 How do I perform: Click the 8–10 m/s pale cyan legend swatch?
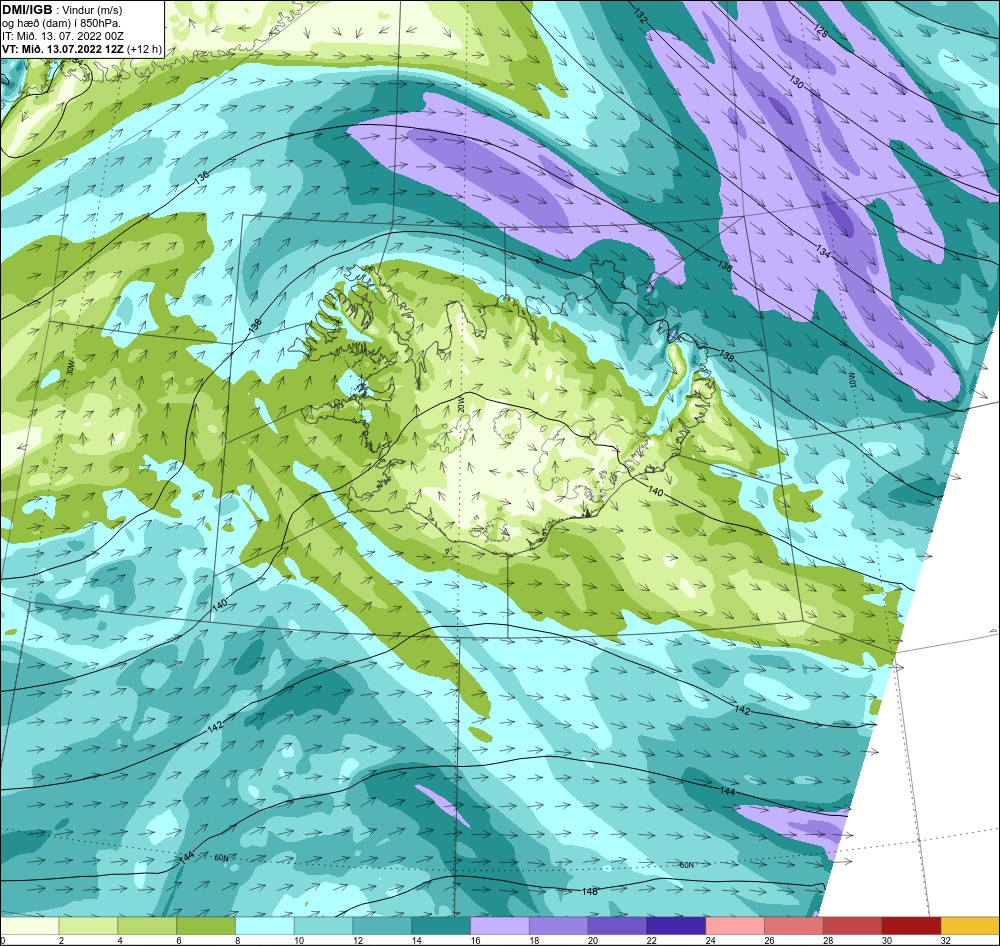pos(265,926)
